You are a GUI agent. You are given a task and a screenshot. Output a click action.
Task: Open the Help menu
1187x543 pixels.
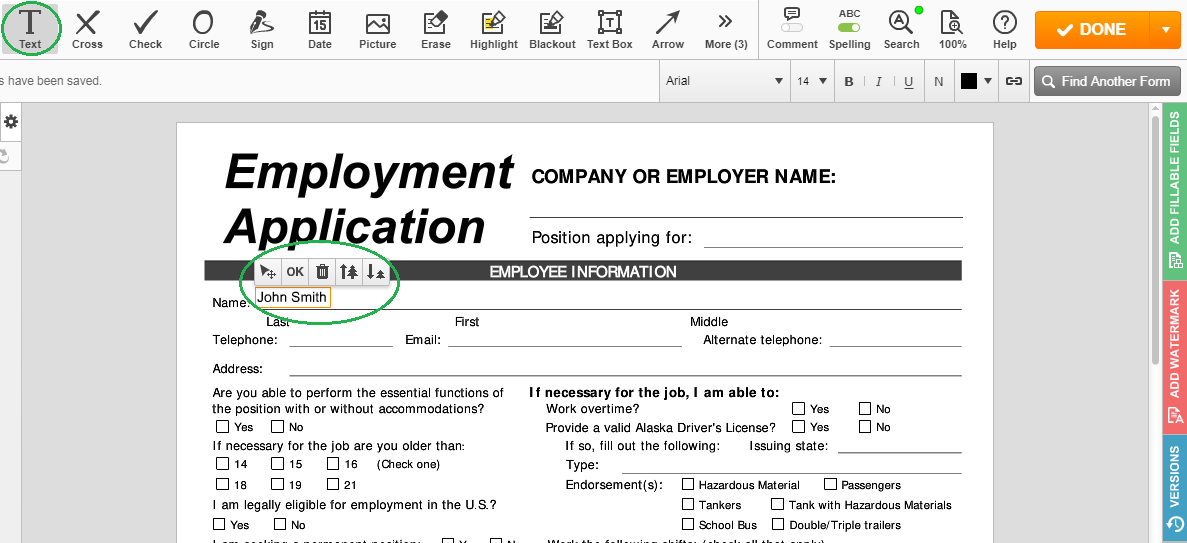[x=1005, y=30]
